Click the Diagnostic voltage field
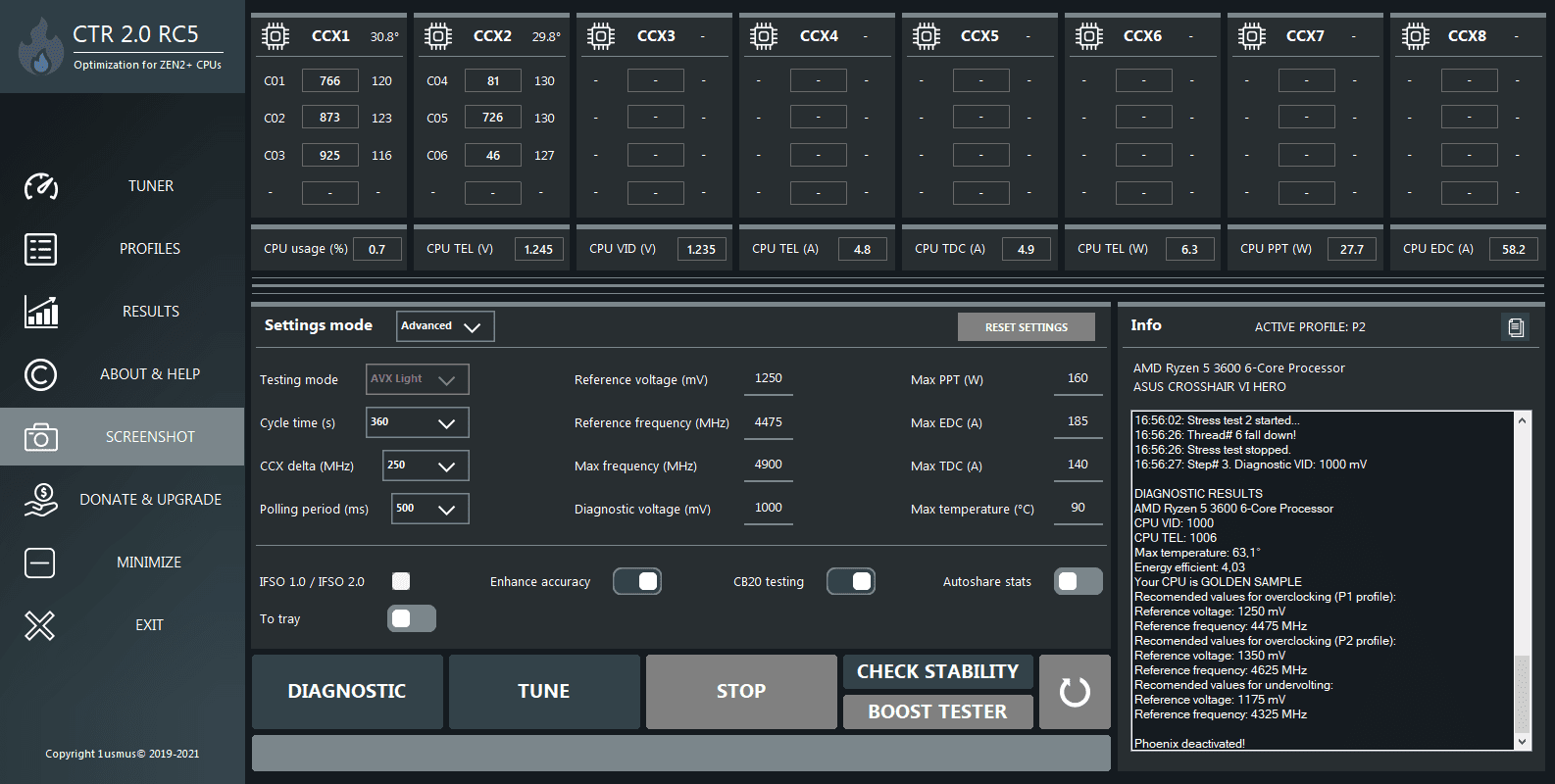 (769, 509)
